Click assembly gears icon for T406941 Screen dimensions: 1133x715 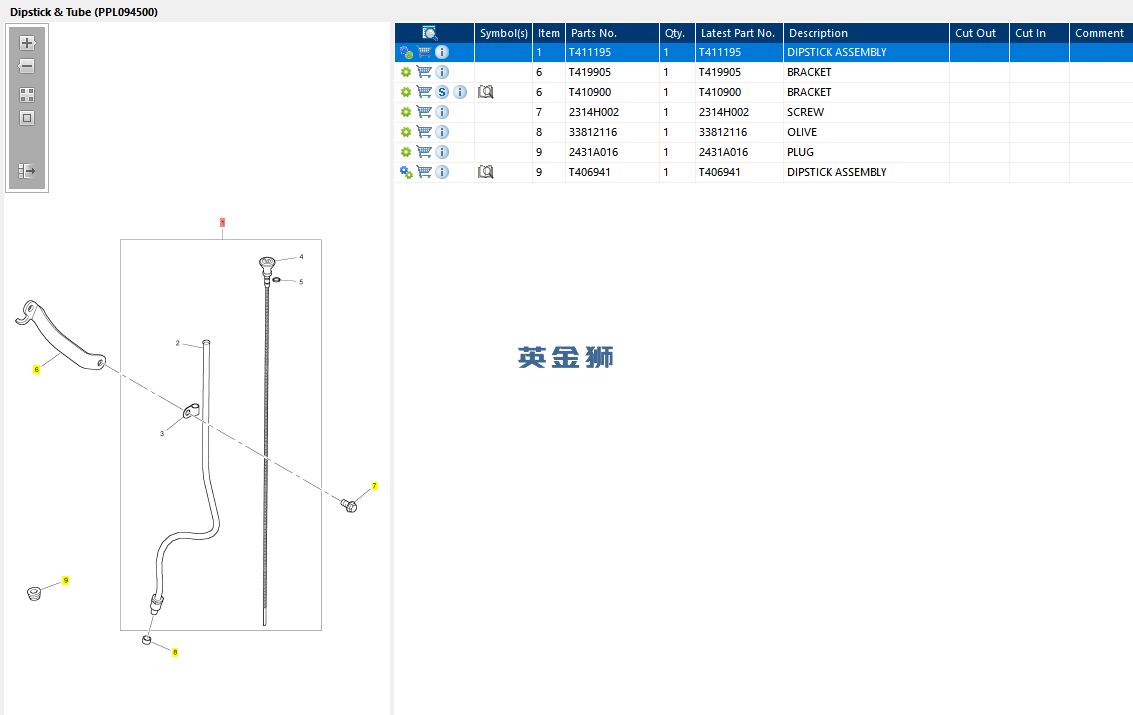pos(406,172)
